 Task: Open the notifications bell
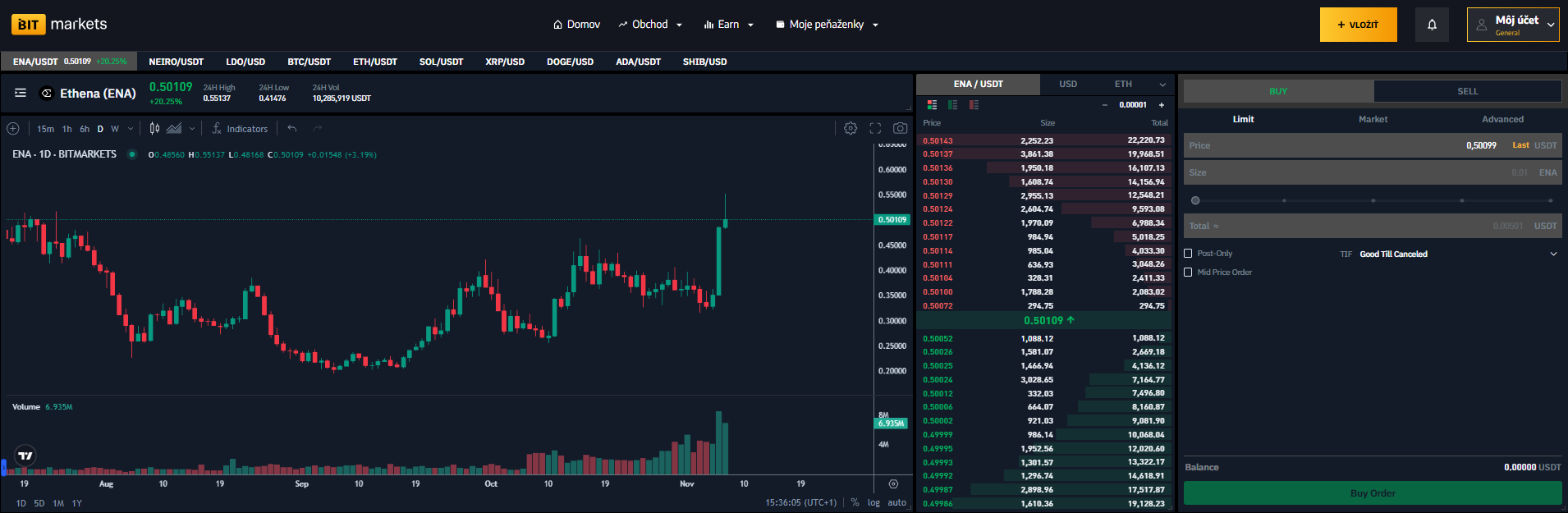(1432, 25)
